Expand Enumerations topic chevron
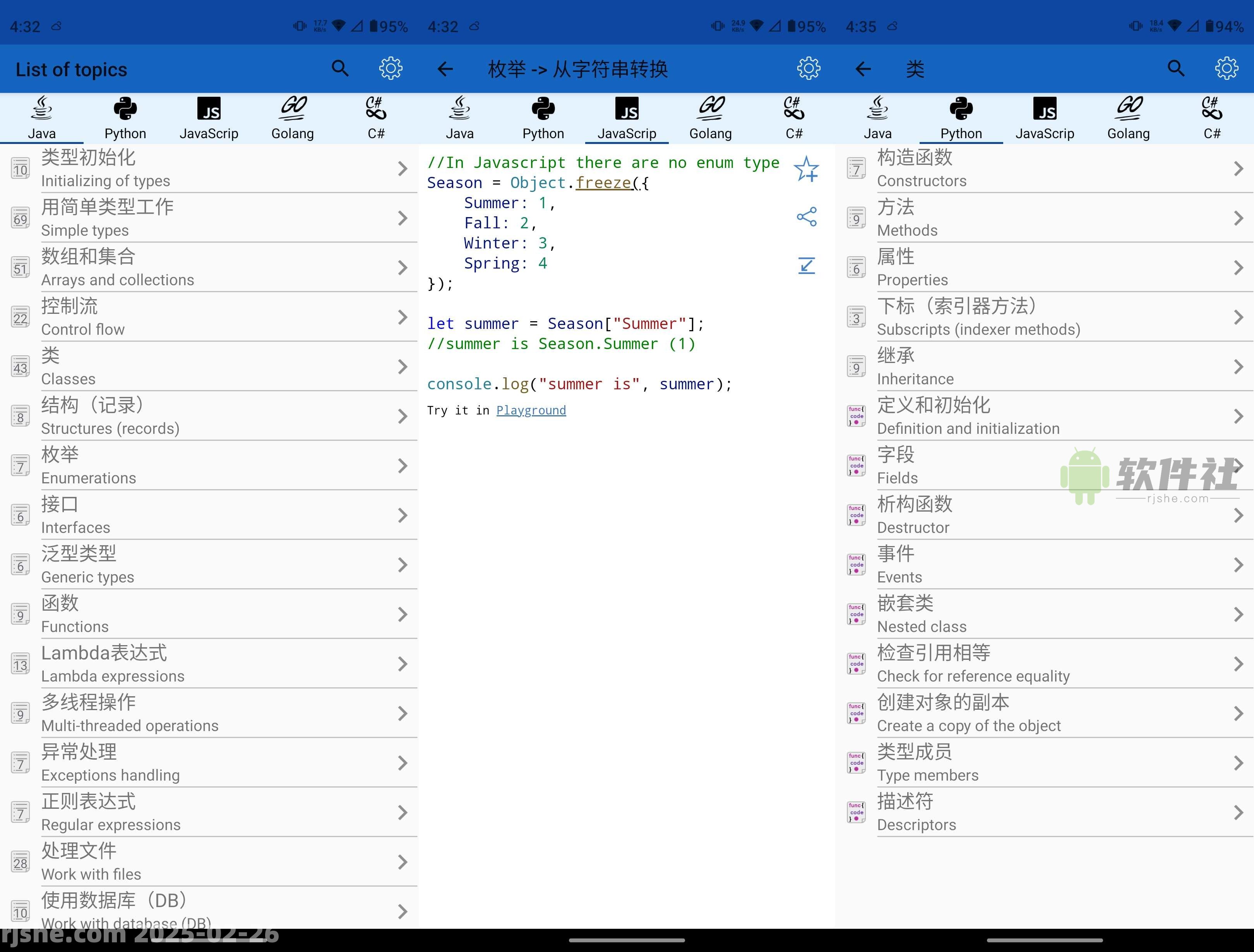 tap(403, 466)
